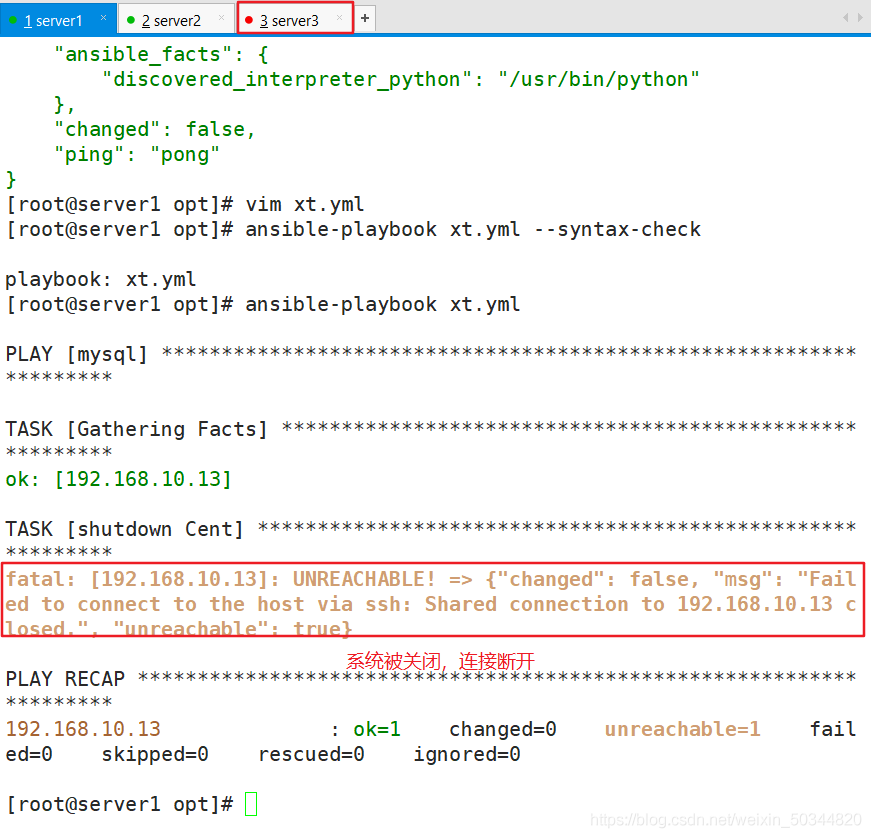
Task: Click the "unreachable=1" recap value
Action: click(x=682, y=729)
